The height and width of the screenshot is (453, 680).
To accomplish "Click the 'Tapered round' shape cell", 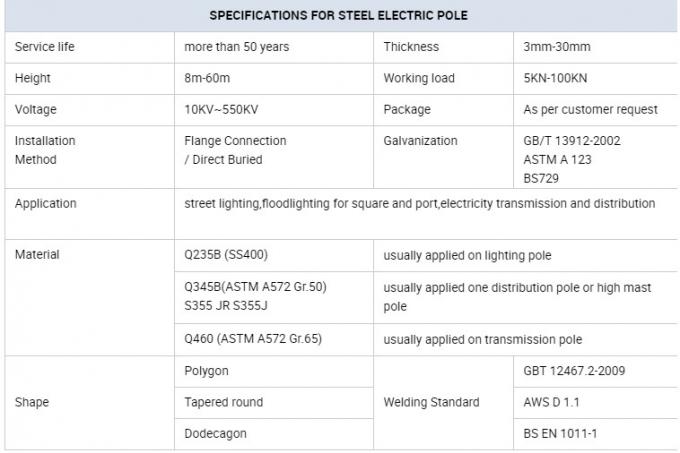I will pos(224,402).
